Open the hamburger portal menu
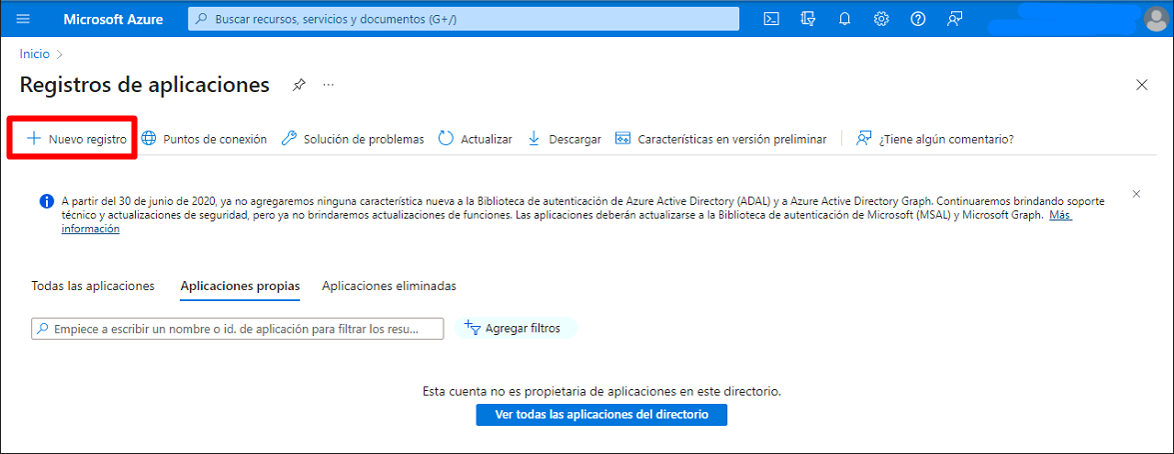Viewport: 1174px width, 454px height. coord(22,19)
